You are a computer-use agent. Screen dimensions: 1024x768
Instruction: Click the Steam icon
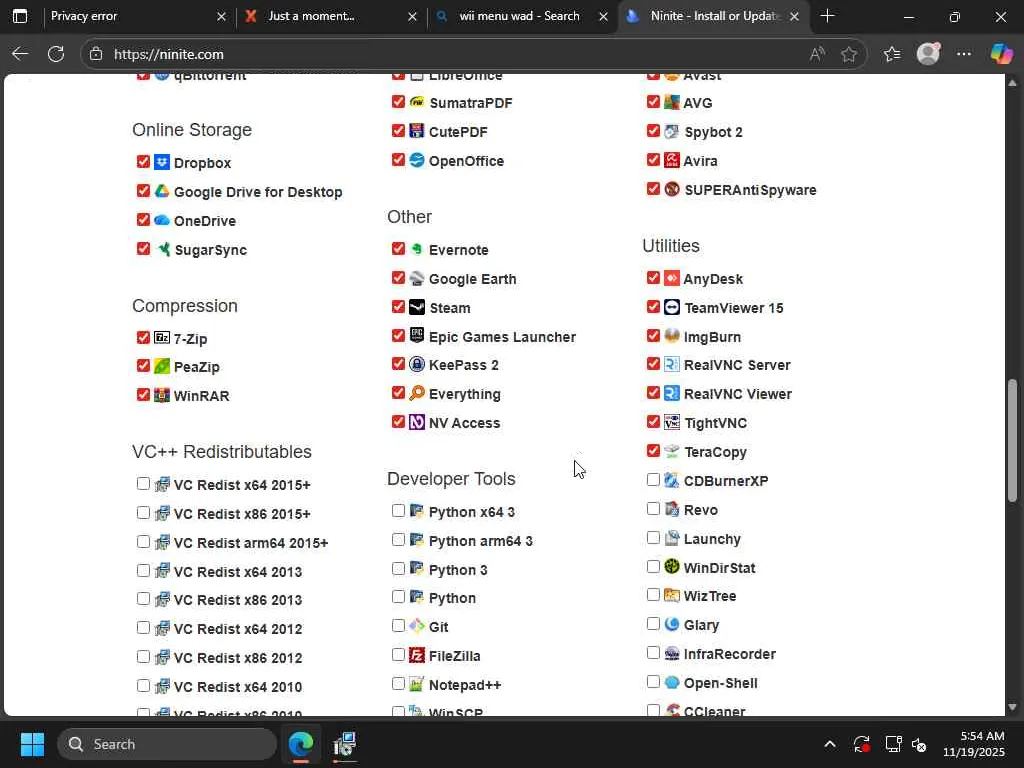(x=417, y=307)
